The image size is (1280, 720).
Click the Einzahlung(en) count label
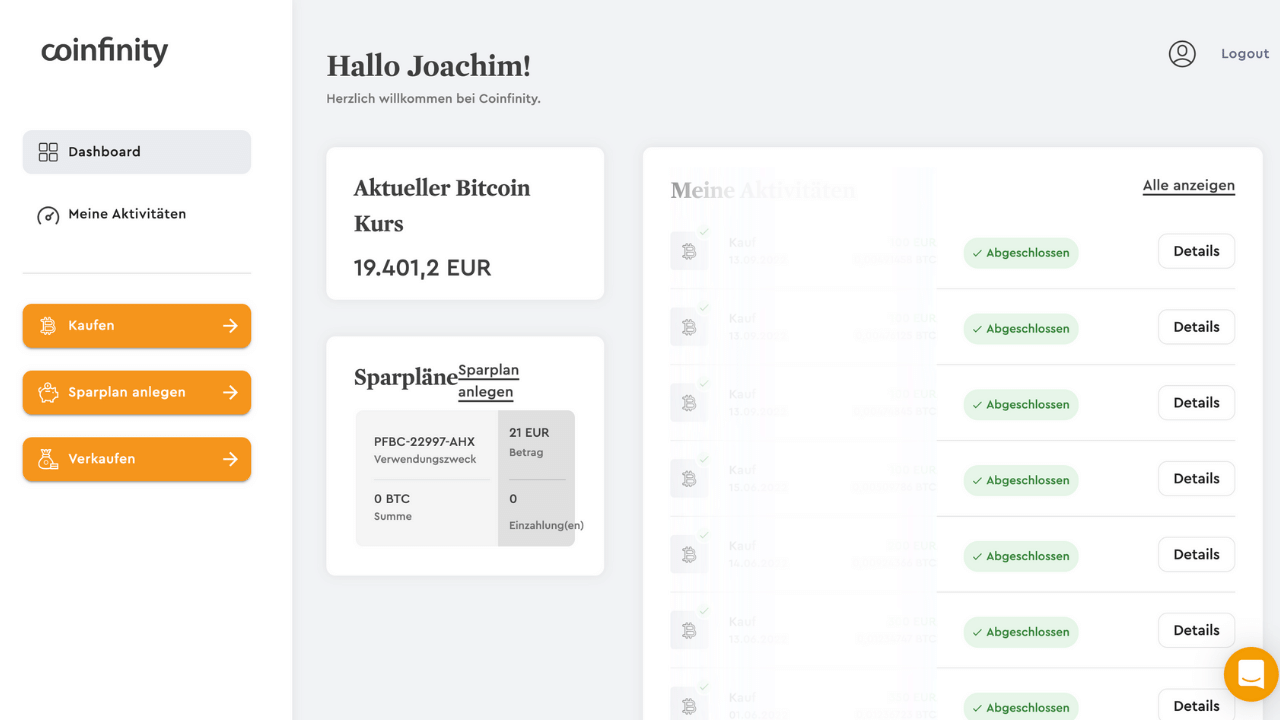click(546, 525)
